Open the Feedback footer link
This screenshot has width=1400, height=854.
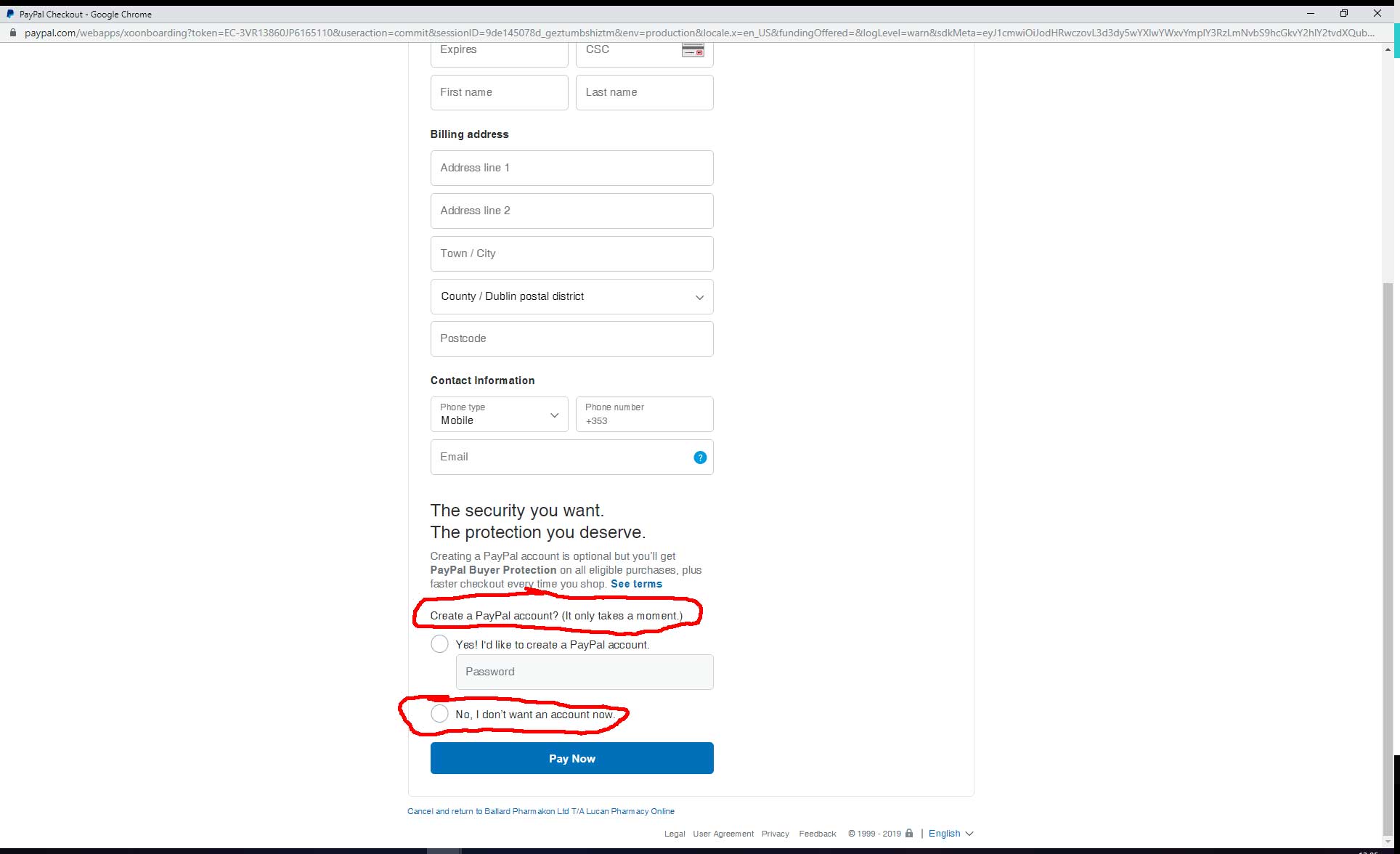817,834
